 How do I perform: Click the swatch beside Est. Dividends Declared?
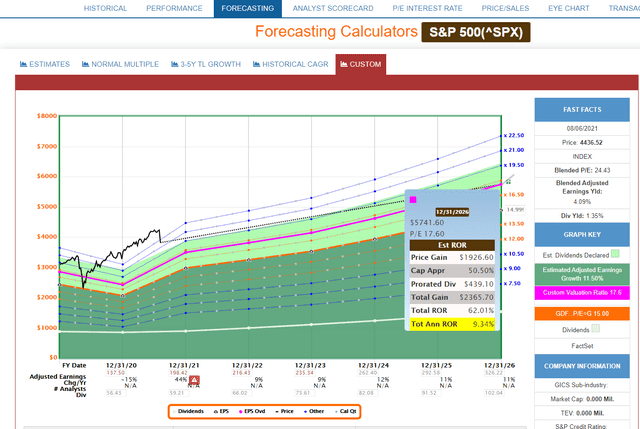pyautogui.click(x=615, y=254)
